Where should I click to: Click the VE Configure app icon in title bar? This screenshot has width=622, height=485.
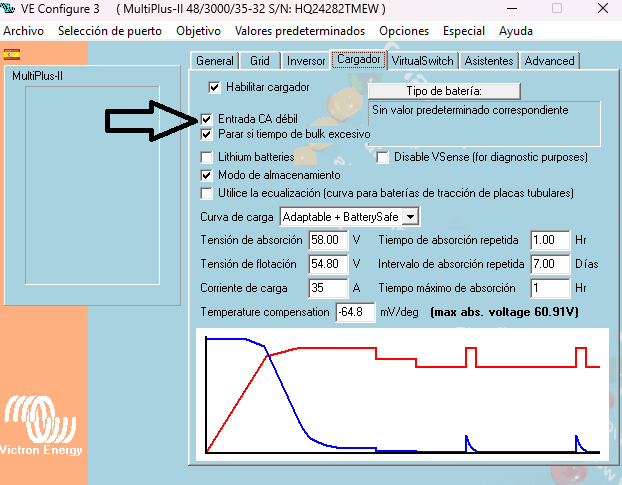click(8, 8)
